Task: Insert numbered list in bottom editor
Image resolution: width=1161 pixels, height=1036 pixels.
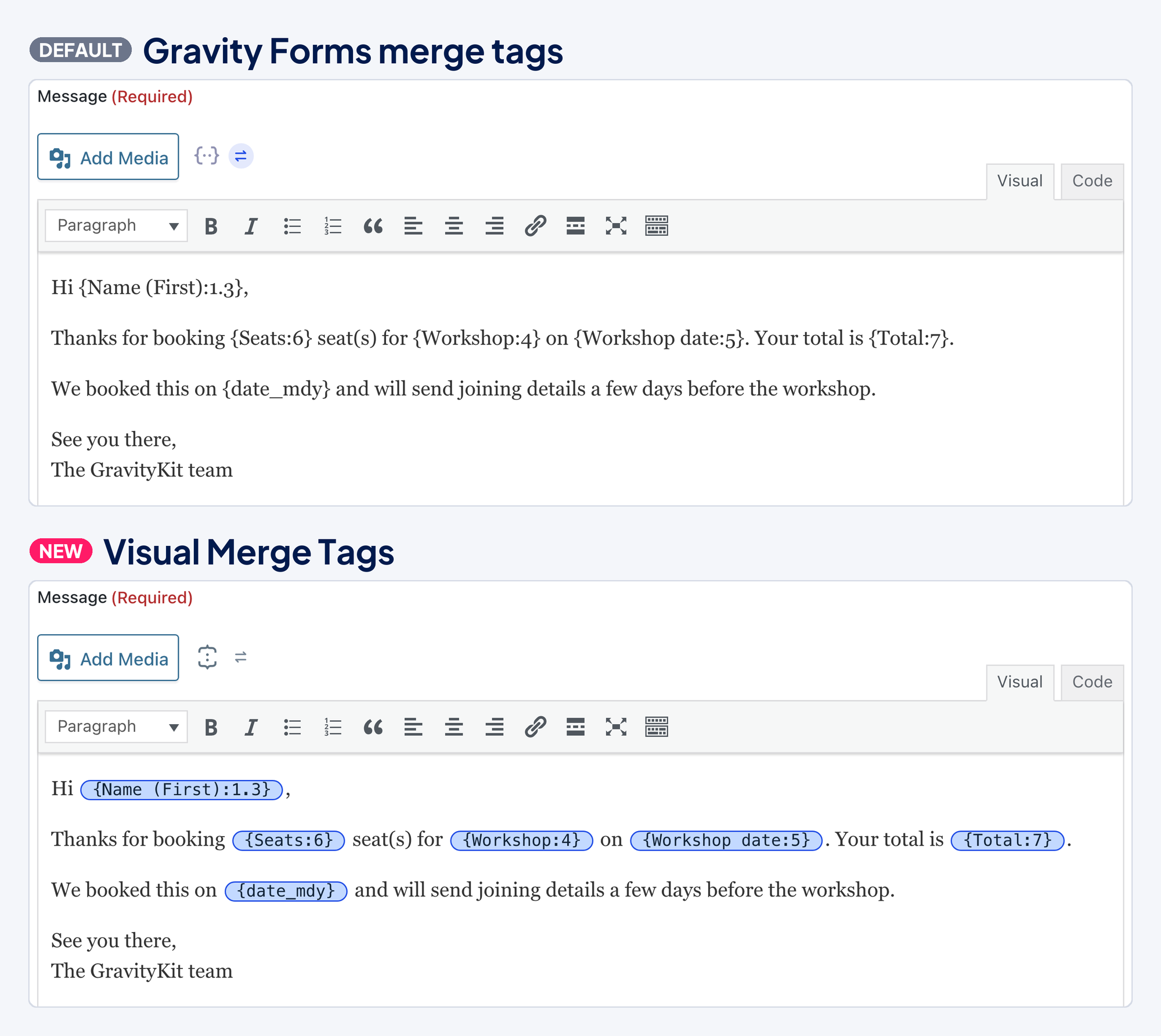Action: coord(333,727)
